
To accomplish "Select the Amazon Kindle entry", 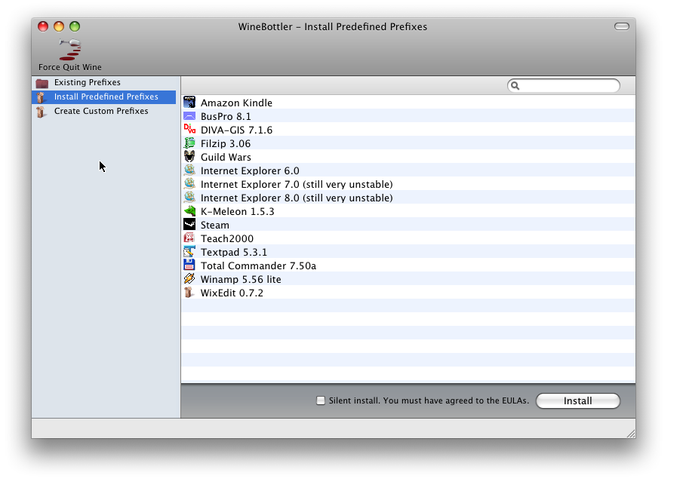I will click(408, 102).
